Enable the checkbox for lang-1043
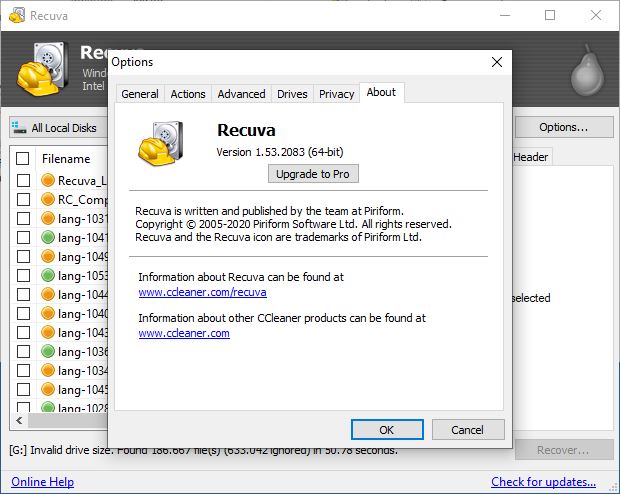 [x=23, y=332]
